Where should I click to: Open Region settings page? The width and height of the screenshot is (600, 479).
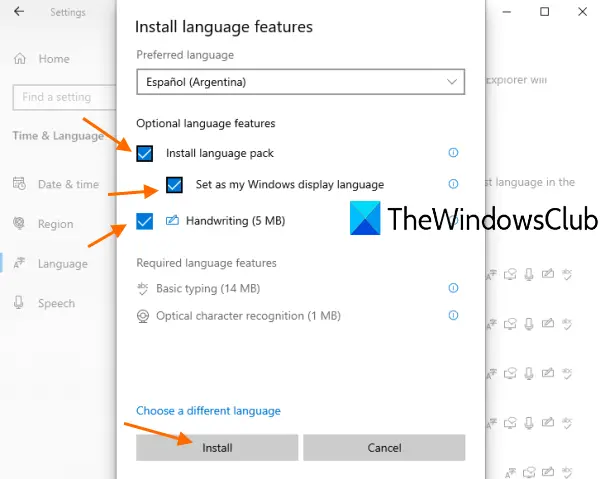point(55,224)
